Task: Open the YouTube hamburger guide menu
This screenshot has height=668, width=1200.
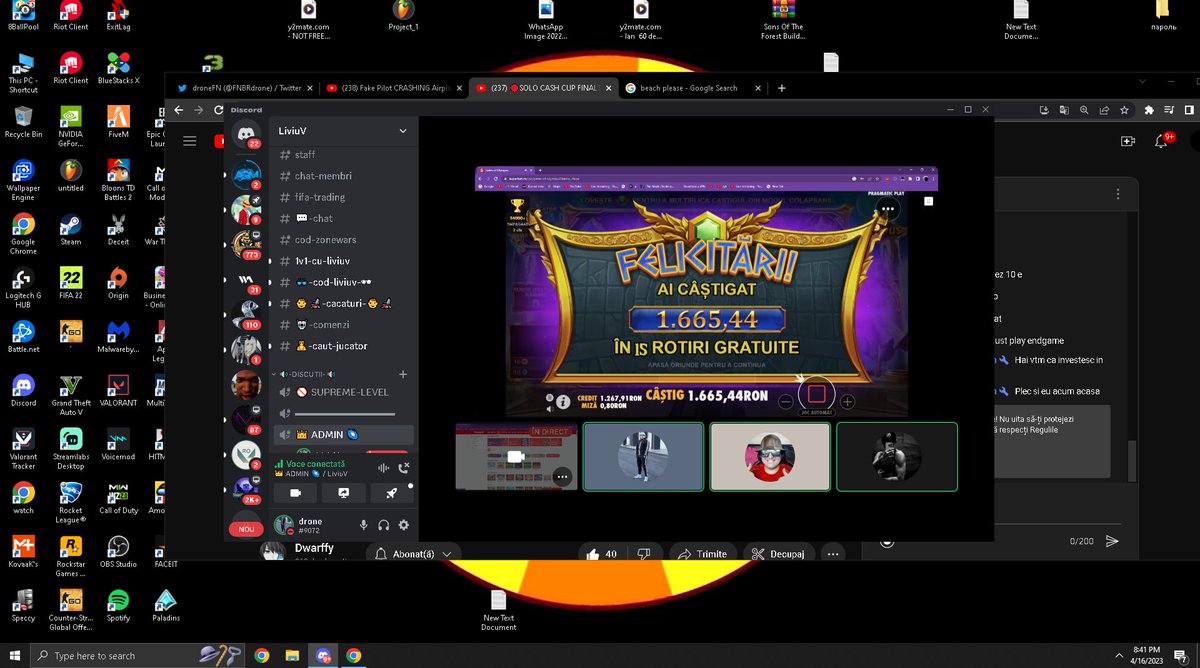Action: click(189, 141)
